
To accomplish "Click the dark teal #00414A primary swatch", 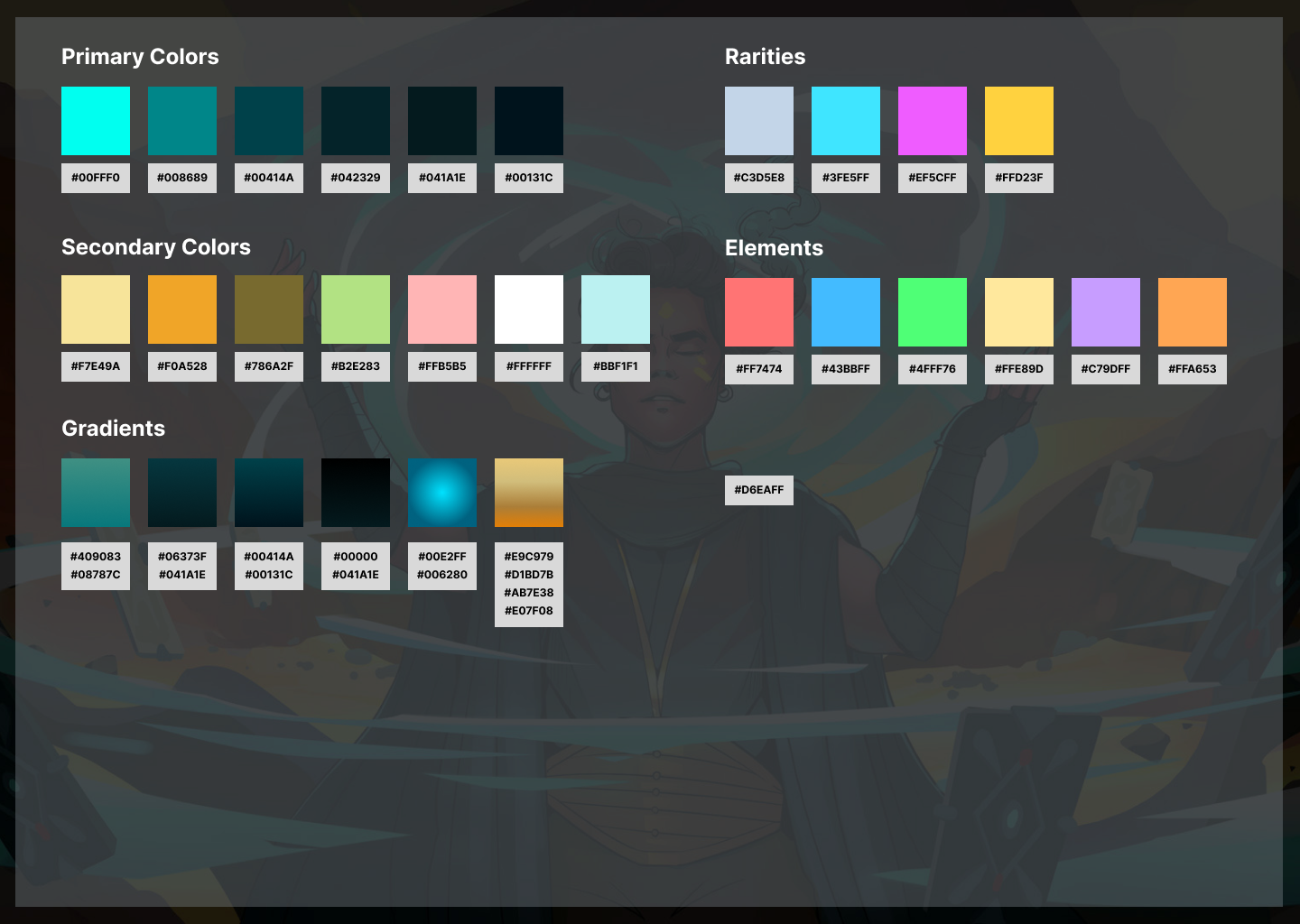I will tap(269, 121).
